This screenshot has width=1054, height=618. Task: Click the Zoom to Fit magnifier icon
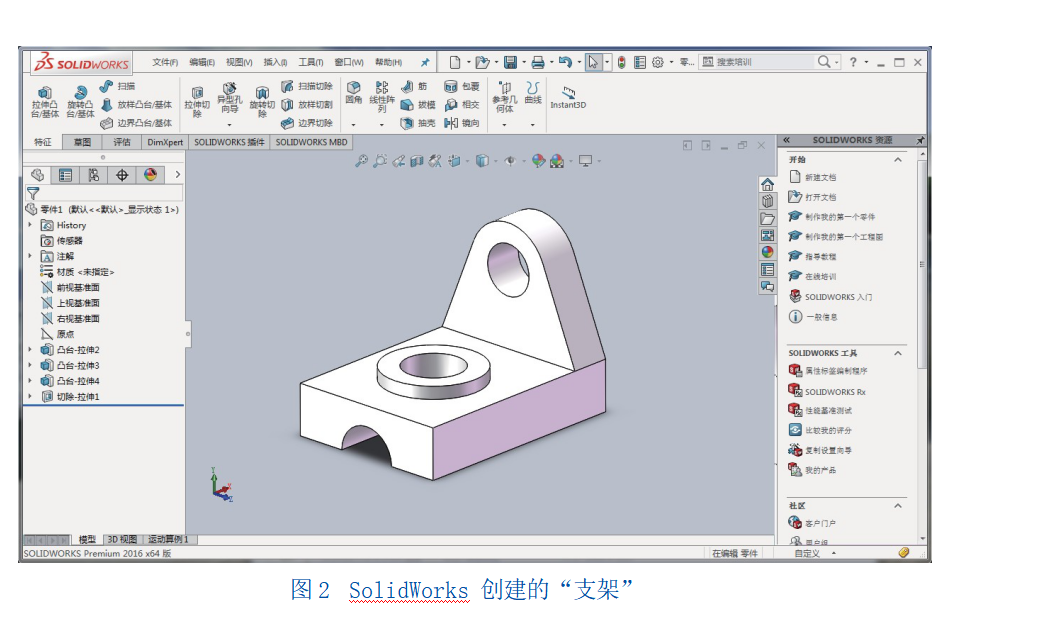362,161
